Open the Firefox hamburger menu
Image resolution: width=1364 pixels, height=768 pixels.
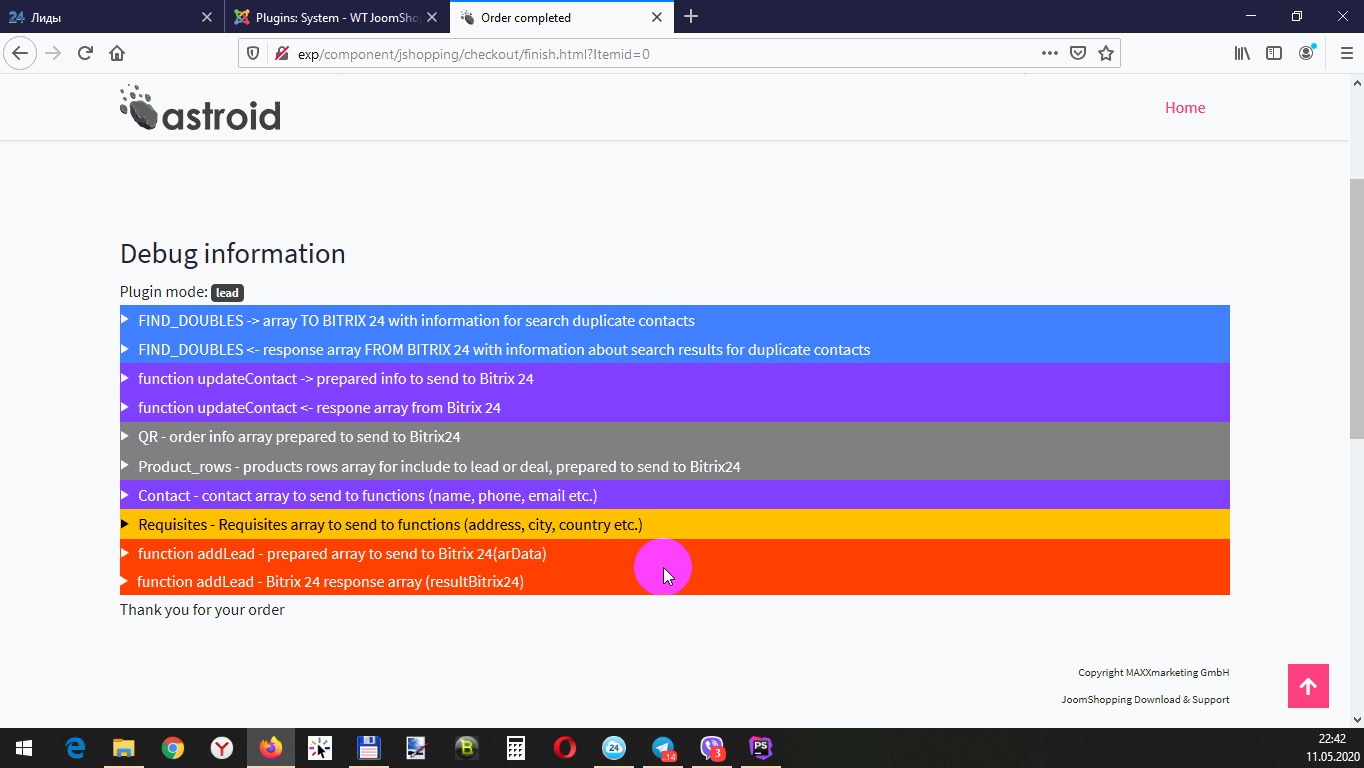tap(1346, 54)
